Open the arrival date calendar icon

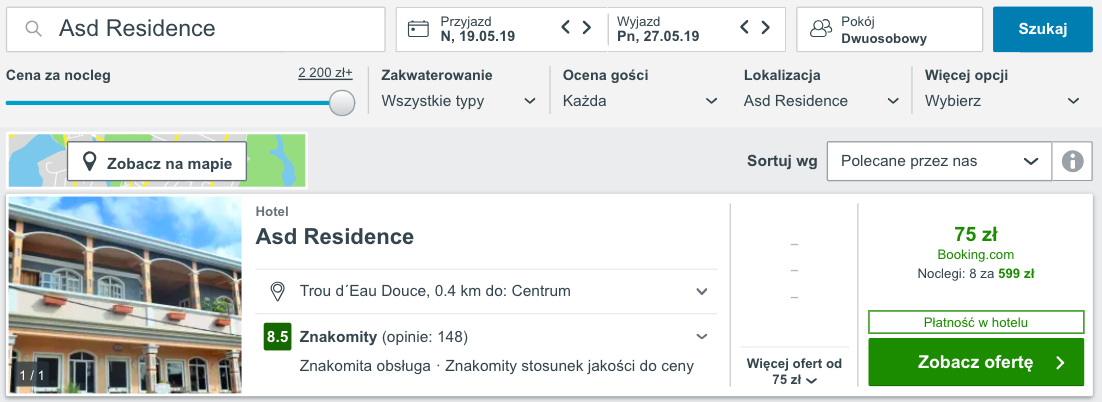[419, 29]
